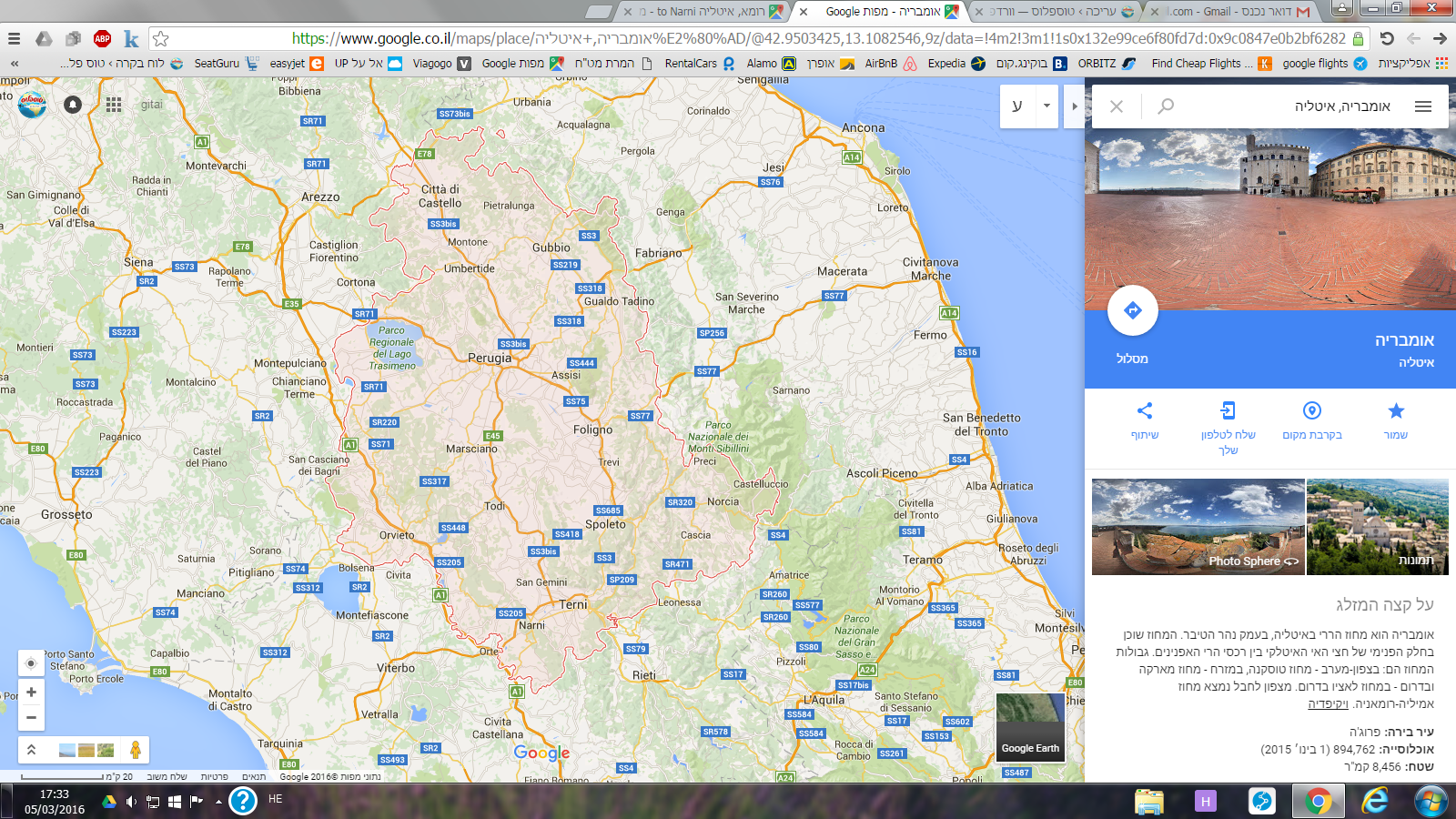The image size is (1456, 819).
Task: Save place with the star icon
Action: (x=1396, y=410)
